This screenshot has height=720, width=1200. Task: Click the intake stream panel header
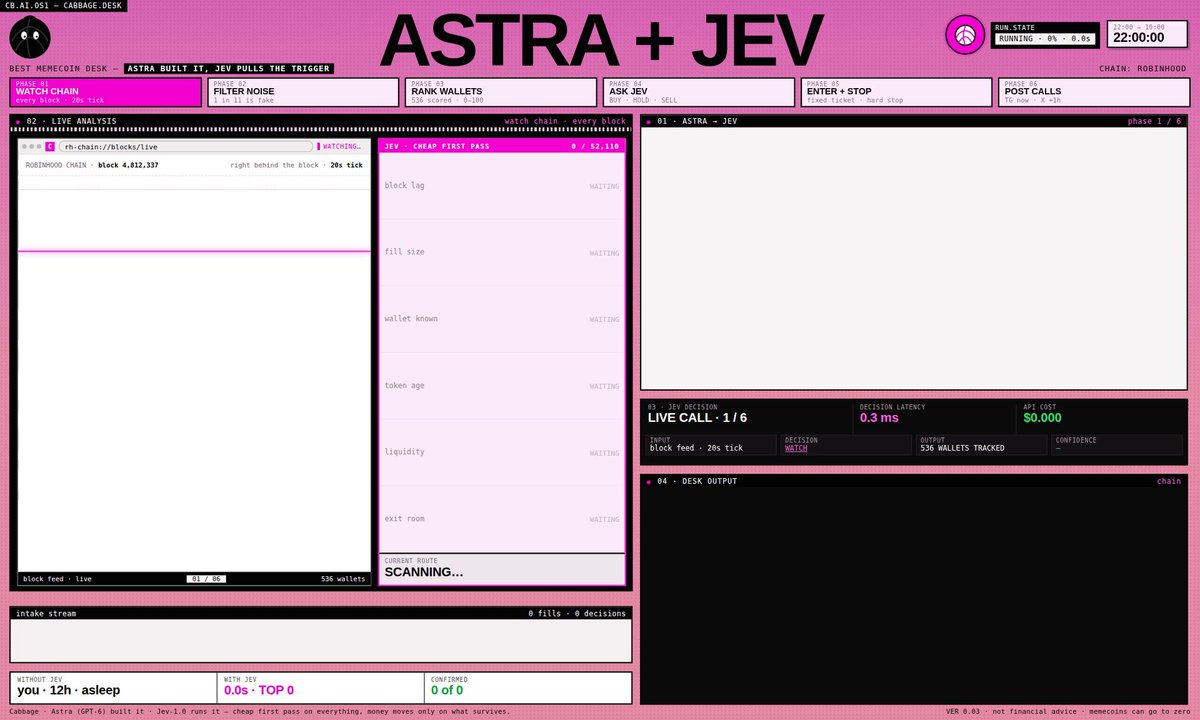coord(321,613)
